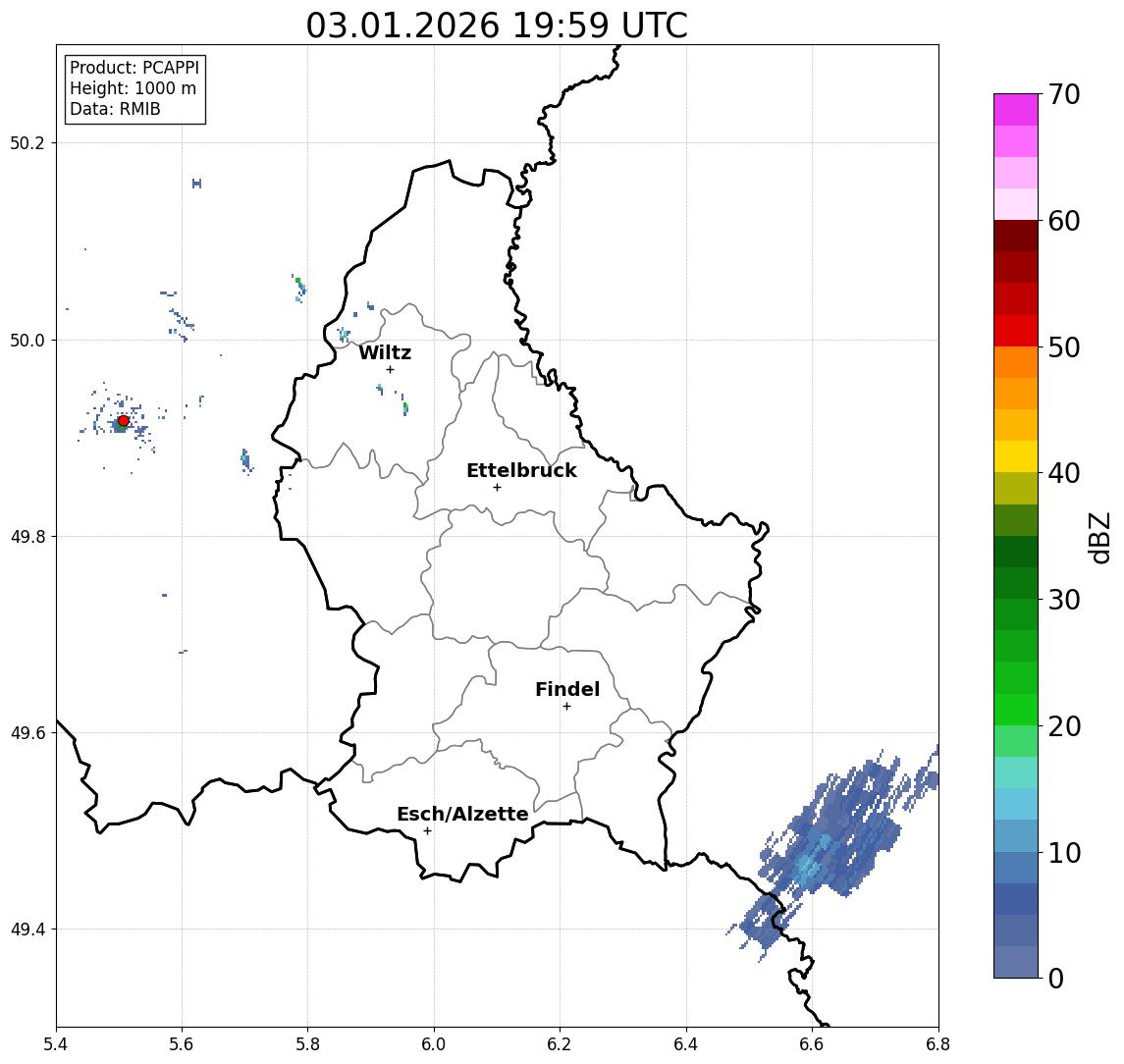Click the colorbar tick label 50
The image size is (1124, 1064).
click(1064, 347)
